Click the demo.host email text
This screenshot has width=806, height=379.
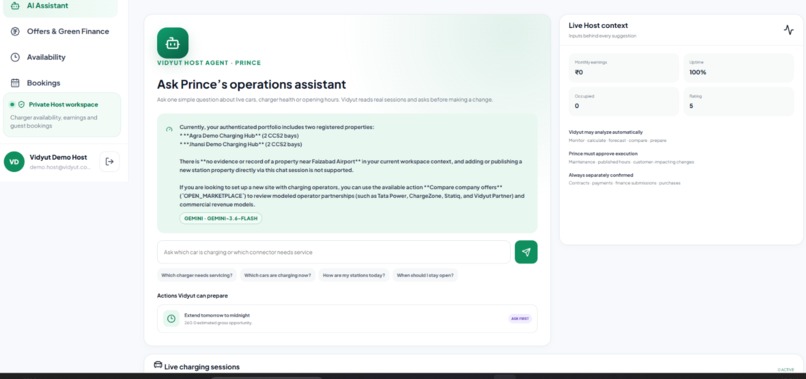click(x=60, y=167)
